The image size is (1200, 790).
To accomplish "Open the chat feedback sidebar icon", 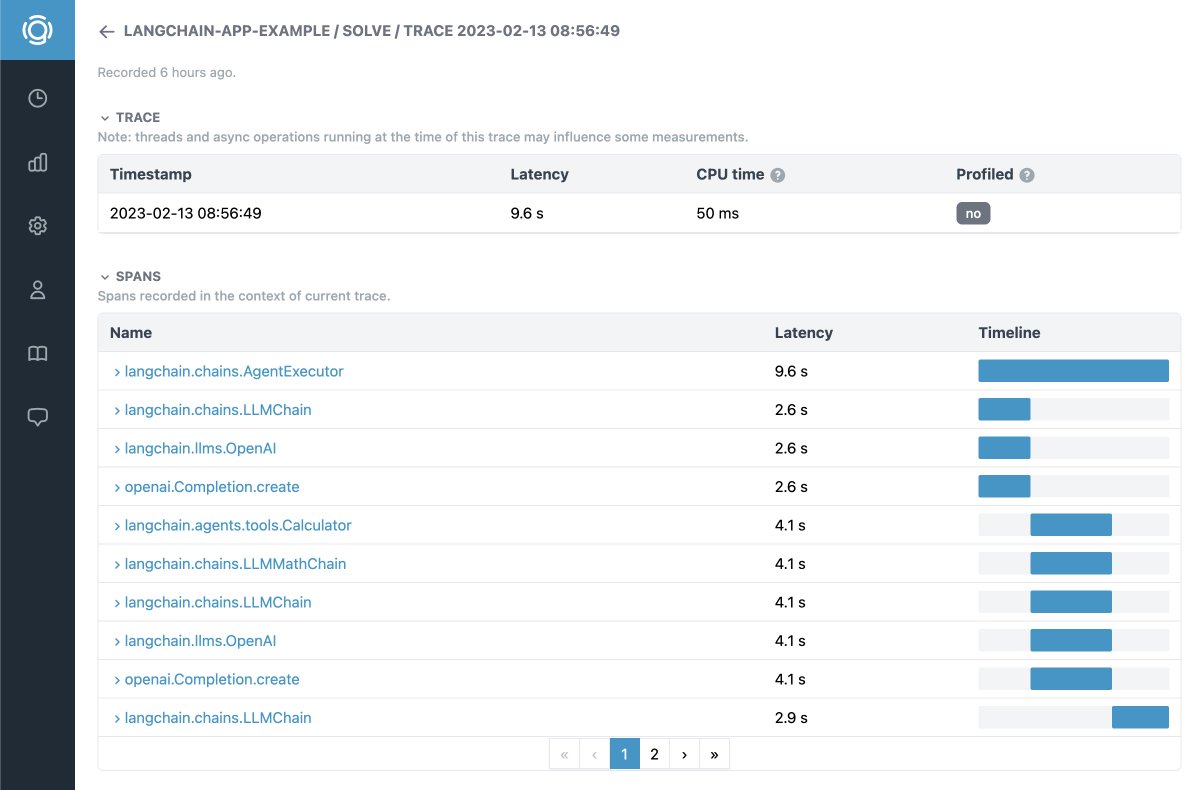I will pyautogui.click(x=37, y=418).
